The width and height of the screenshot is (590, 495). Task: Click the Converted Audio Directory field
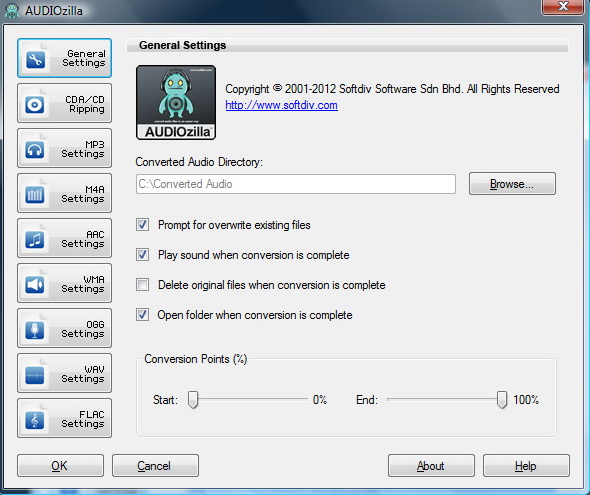click(x=296, y=184)
